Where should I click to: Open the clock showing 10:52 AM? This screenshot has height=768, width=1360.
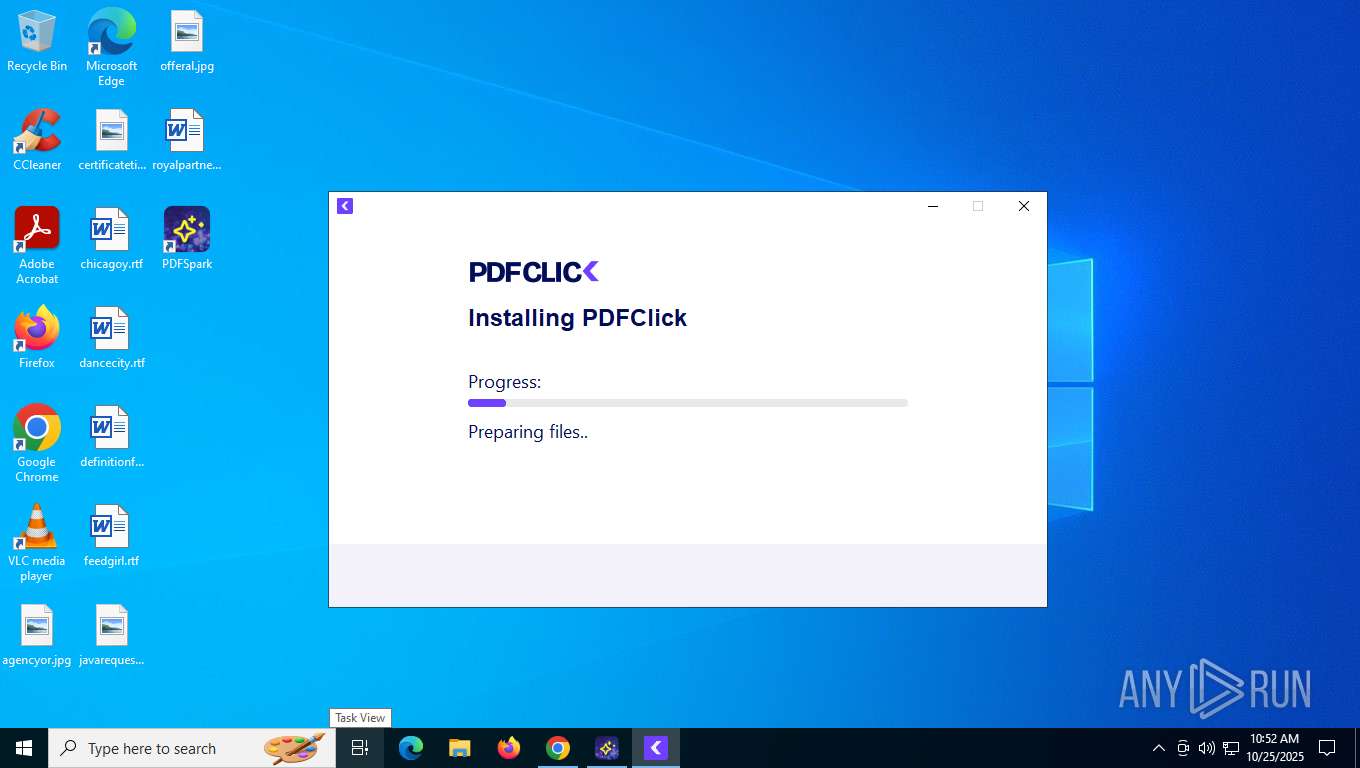pyautogui.click(x=1275, y=748)
